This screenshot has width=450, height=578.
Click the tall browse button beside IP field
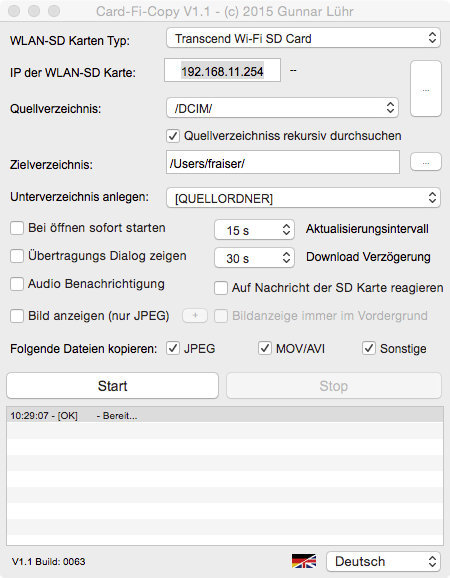click(x=426, y=89)
